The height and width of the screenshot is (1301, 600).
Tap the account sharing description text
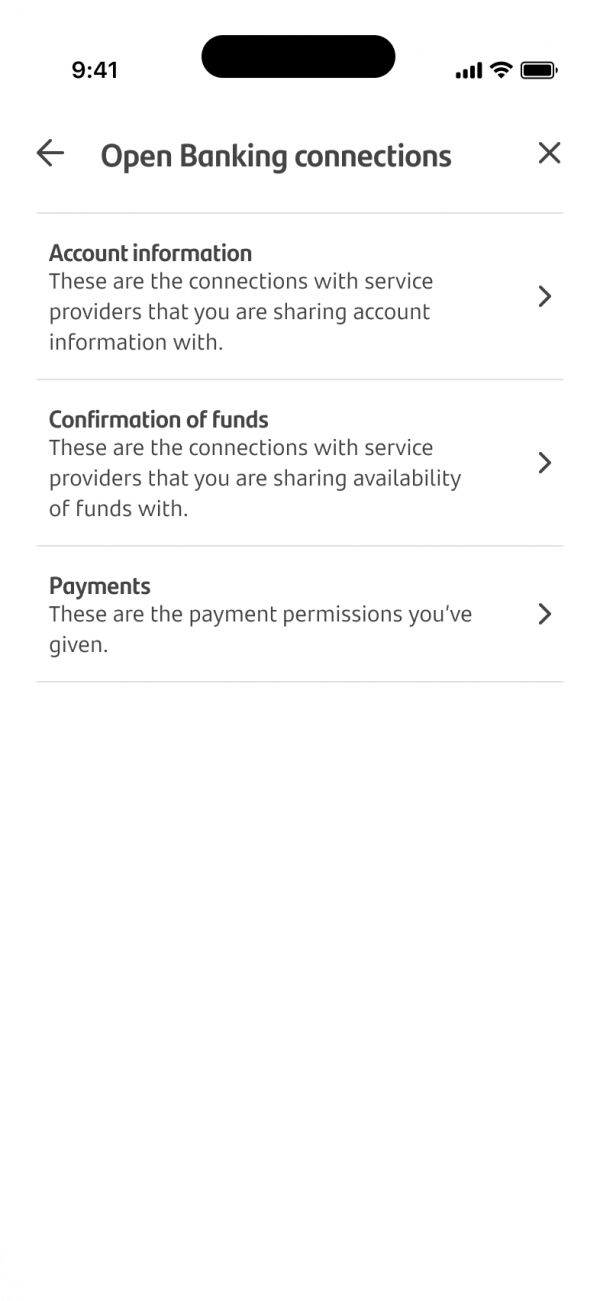(x=240, y=311)
